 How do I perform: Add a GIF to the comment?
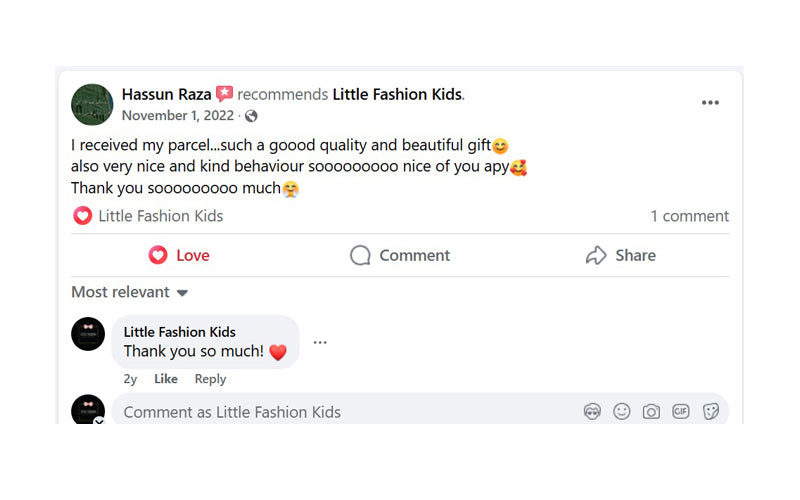coord(681,412)
